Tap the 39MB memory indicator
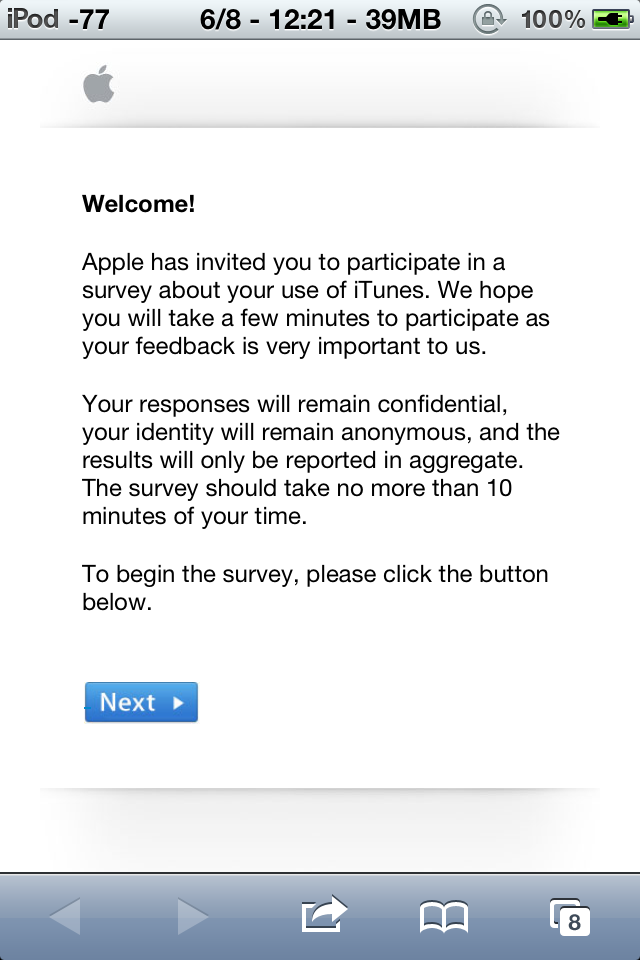This screenshot has height=960, width=640. [x=404, y=20]
